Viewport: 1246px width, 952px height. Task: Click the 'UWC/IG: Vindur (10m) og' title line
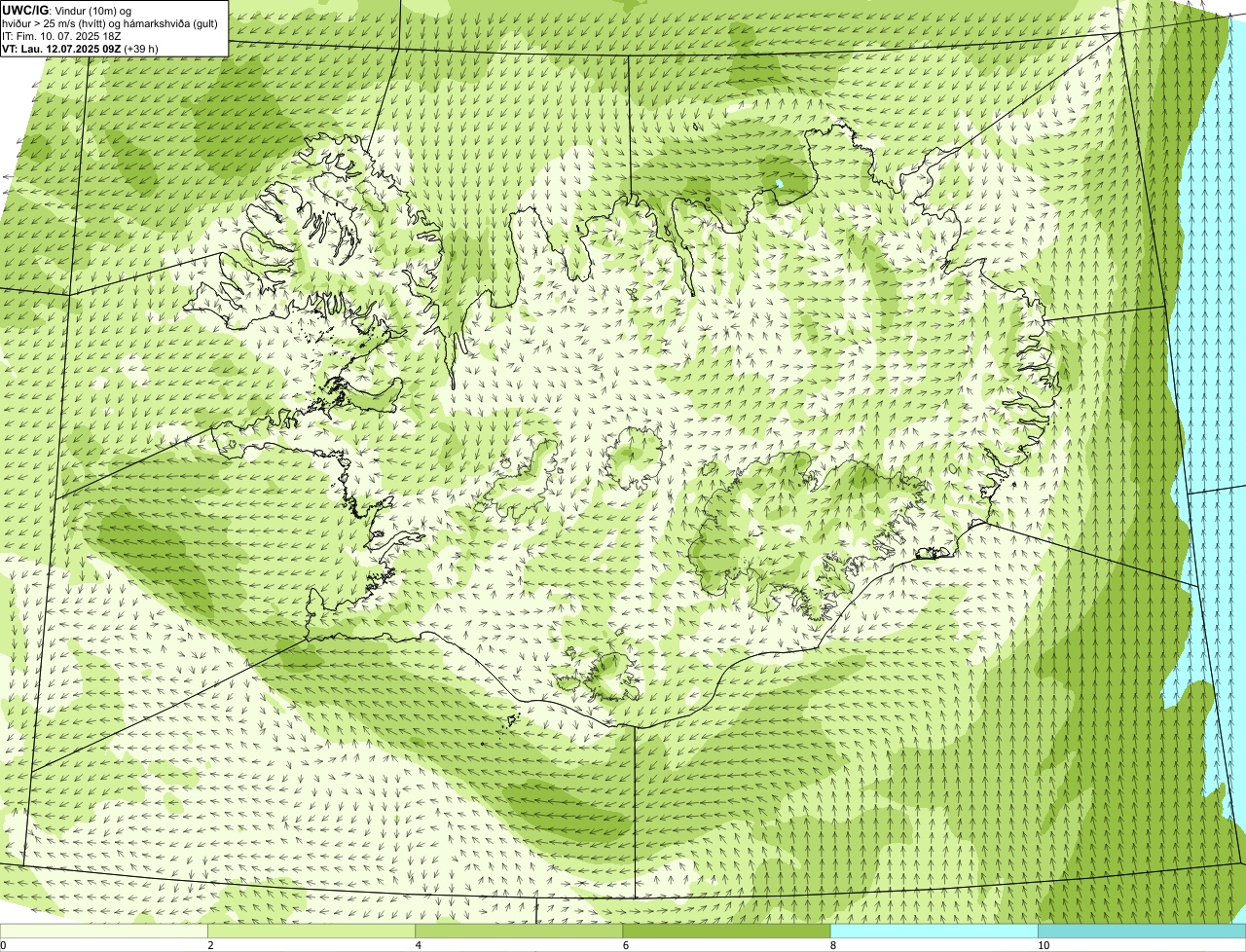tap(67, 11)
